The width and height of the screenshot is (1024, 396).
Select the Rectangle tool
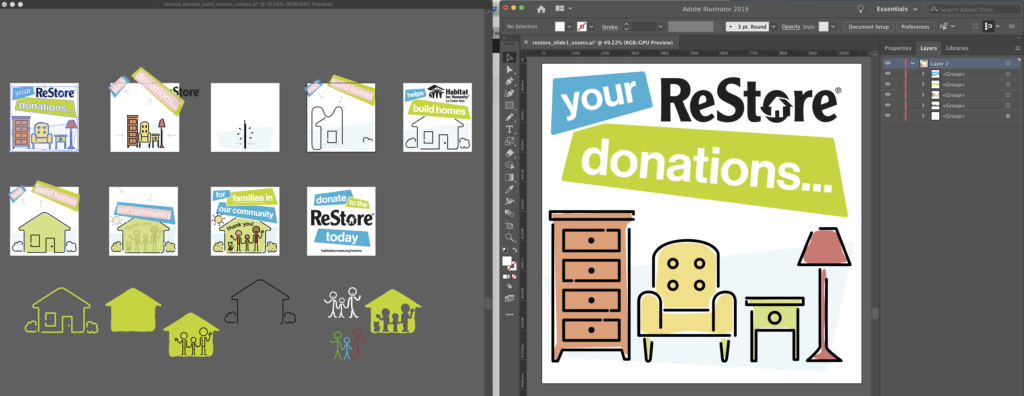click(x=510, y=105)
